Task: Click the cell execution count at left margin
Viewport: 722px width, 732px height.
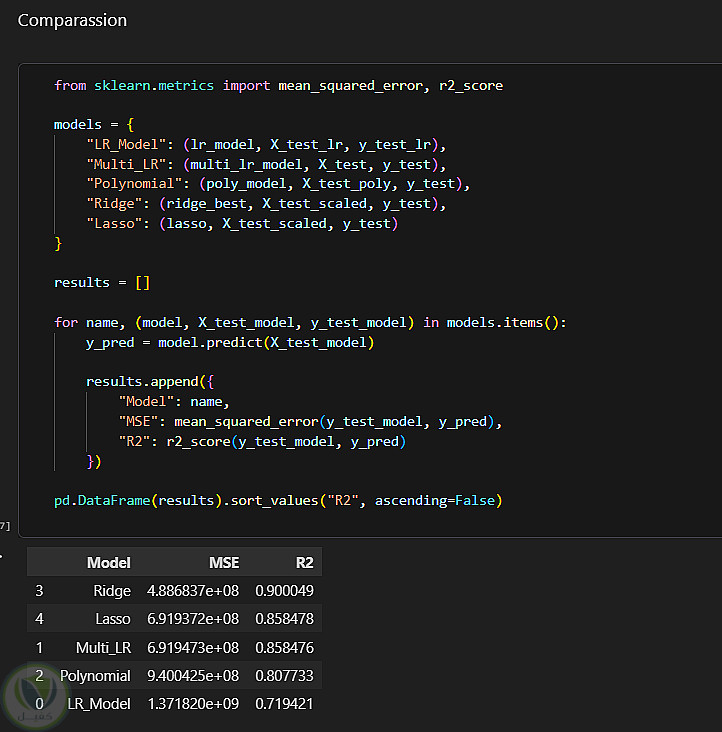Action: tap(5, 526)
